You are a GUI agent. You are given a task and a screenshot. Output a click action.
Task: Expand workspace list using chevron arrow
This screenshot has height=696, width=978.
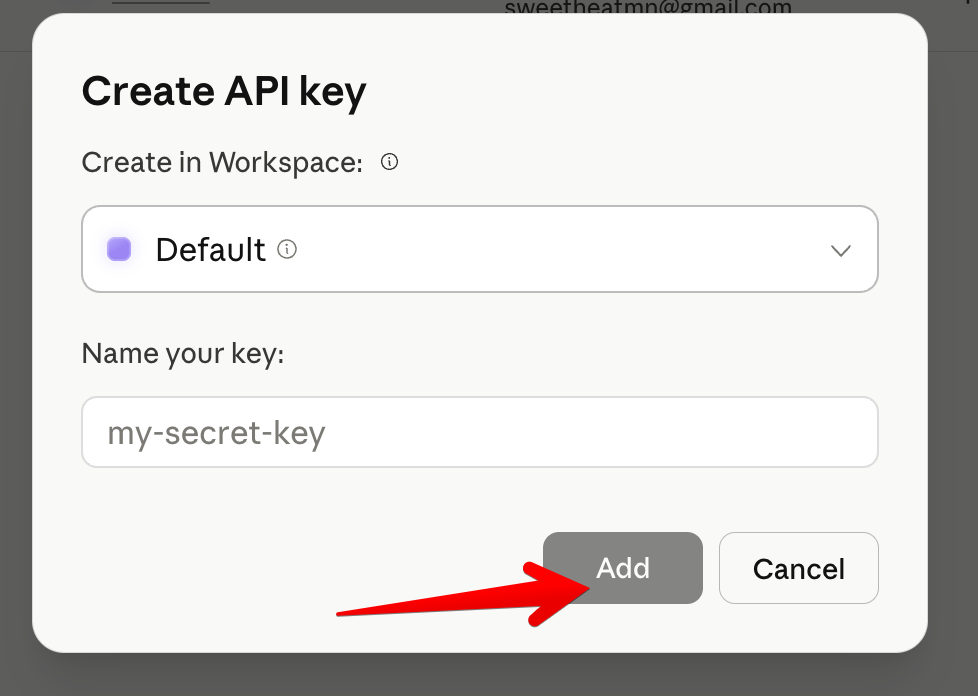pyautogui.click(x=841, y=250)
